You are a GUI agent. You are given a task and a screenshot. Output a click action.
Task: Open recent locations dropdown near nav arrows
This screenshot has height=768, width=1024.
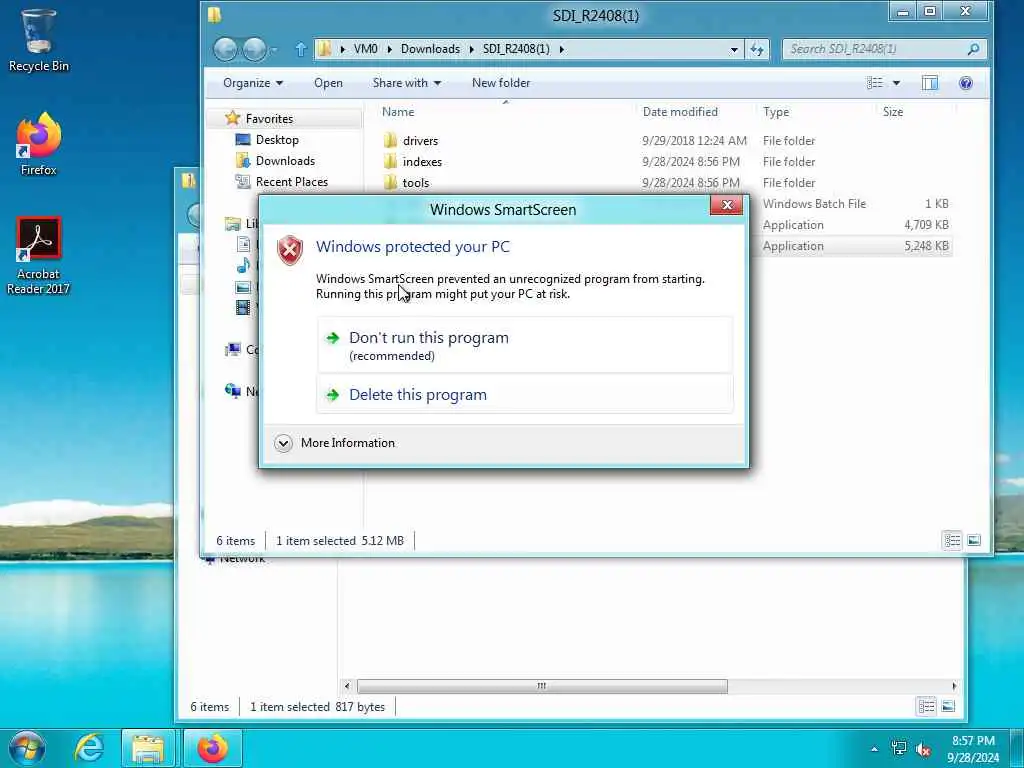click(x=274, y=50)
